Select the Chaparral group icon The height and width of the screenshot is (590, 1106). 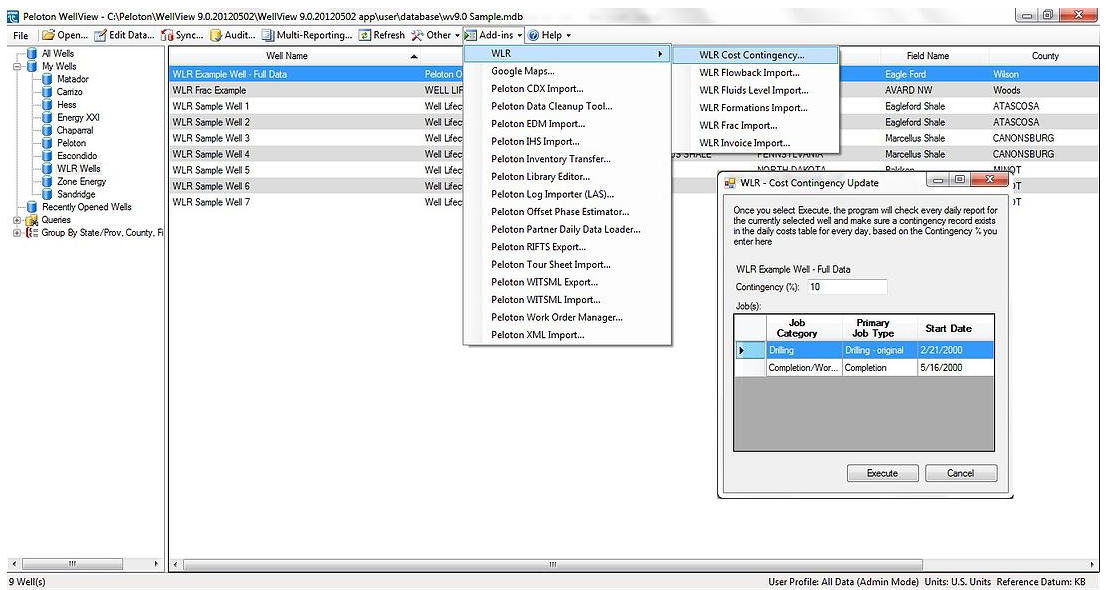coord(47,130)
